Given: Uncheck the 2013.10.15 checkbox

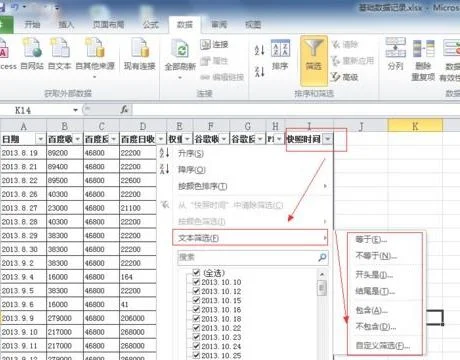Looking at the screenshot, I should 196,300.
